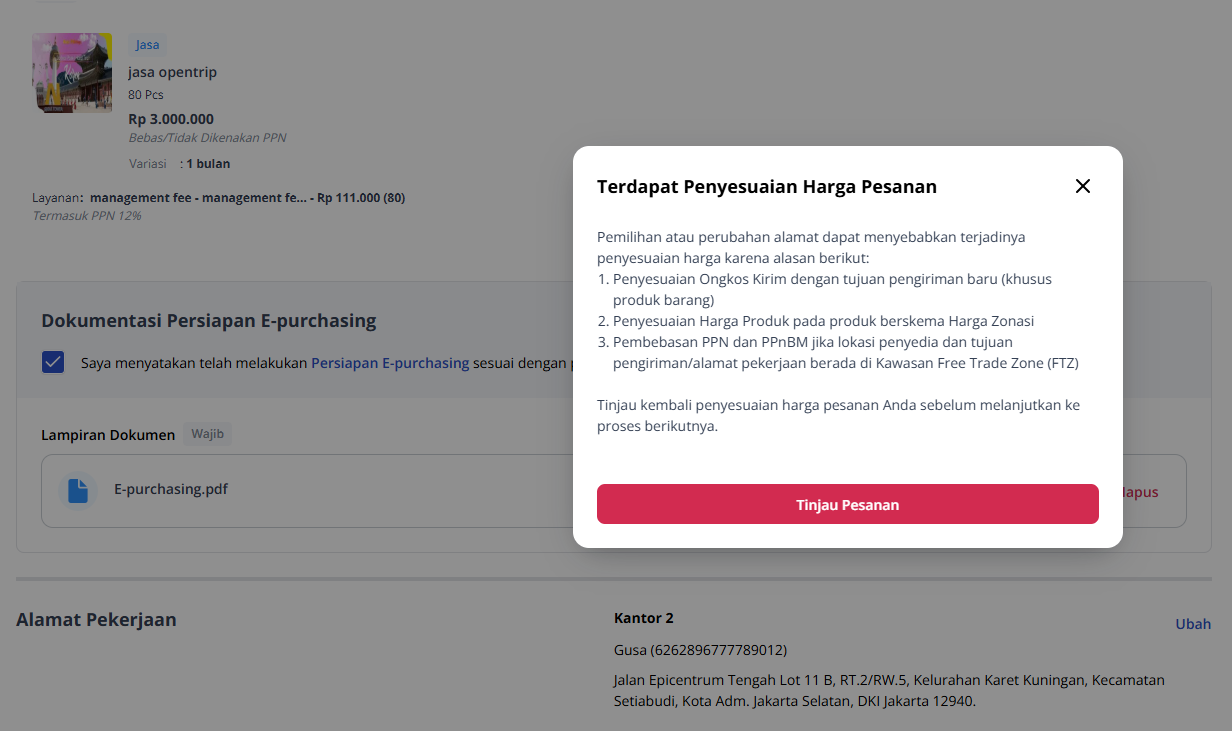This screenshot has height=731, width=1232.
Task: Open the E-purchasing.pdf attachment name
Action: [x=171, y=489]
